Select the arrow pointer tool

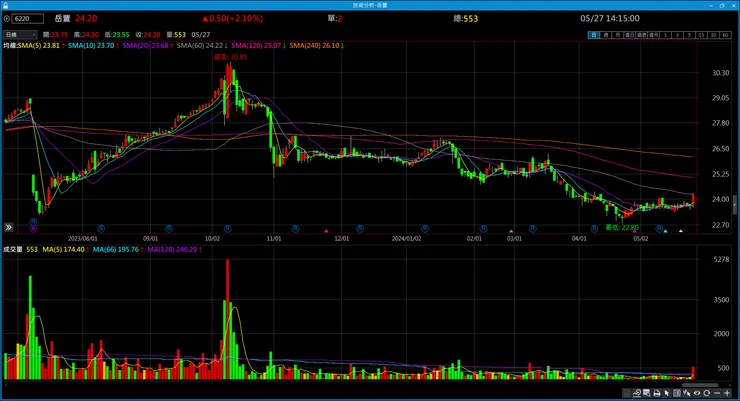click(x=667, y=393)
